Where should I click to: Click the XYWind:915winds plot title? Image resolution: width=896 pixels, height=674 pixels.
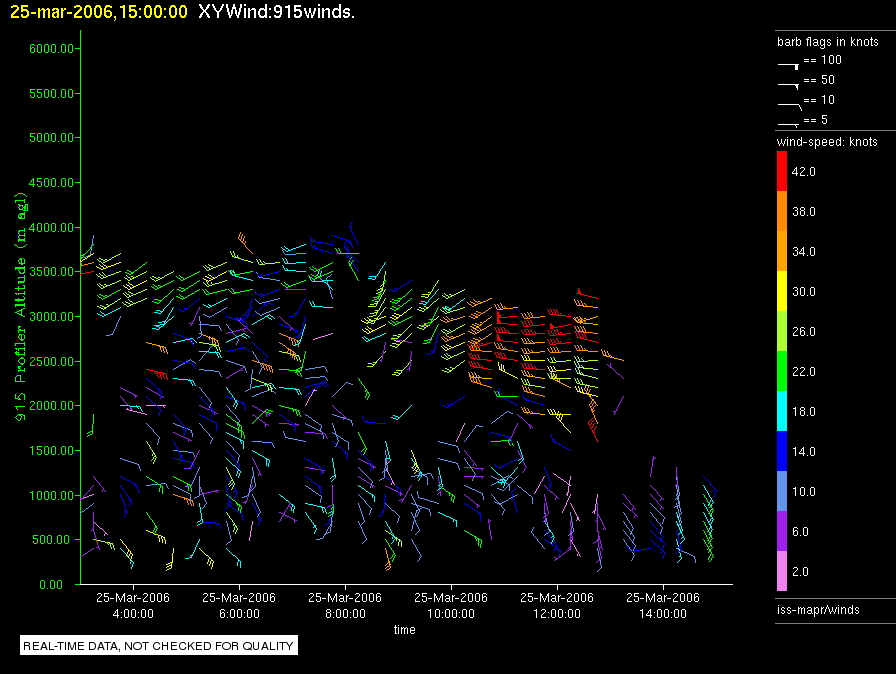pyautogui.click(x=276, y=12)
